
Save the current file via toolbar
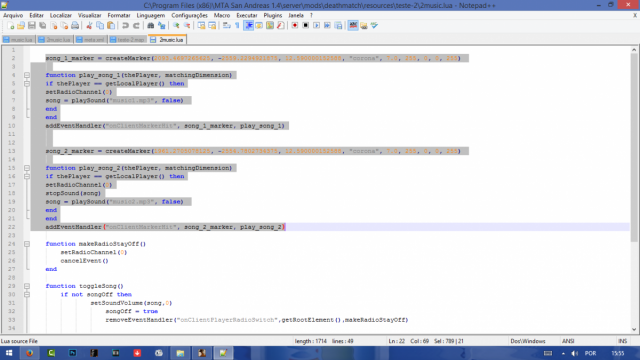click(x=31, y=26)
